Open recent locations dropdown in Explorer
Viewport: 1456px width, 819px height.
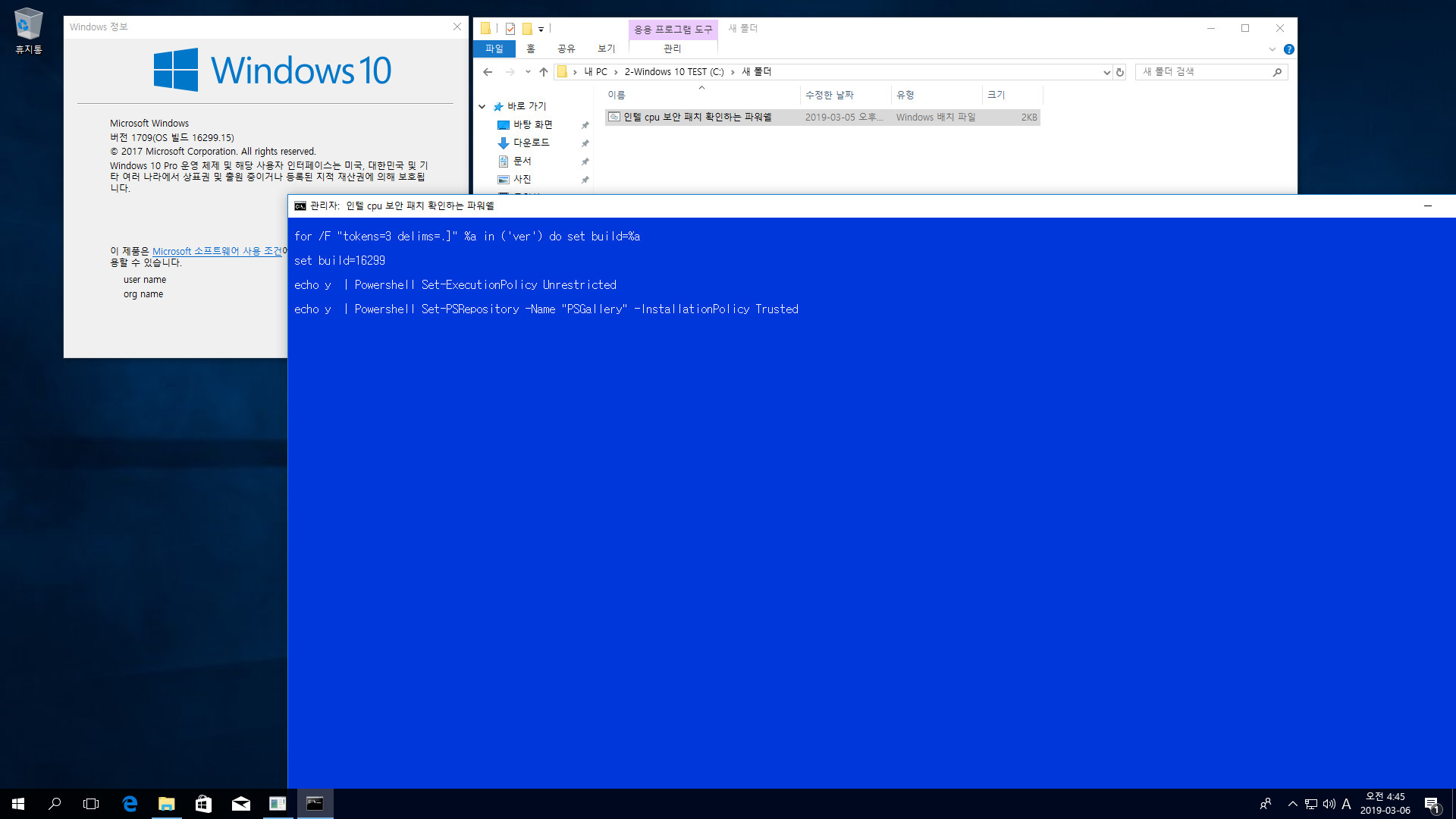click(528, 72)
